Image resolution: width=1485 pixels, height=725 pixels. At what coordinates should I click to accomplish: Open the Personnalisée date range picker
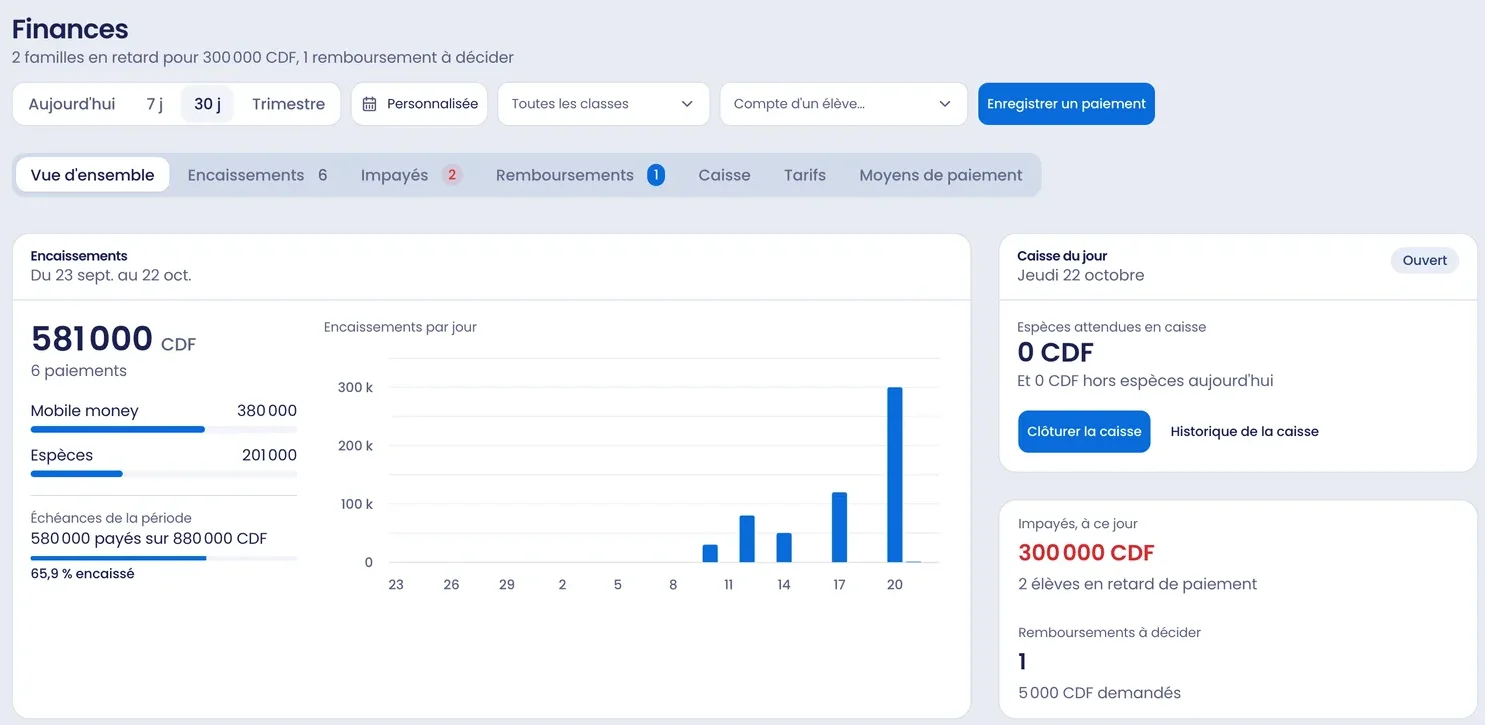coord(419,104)
